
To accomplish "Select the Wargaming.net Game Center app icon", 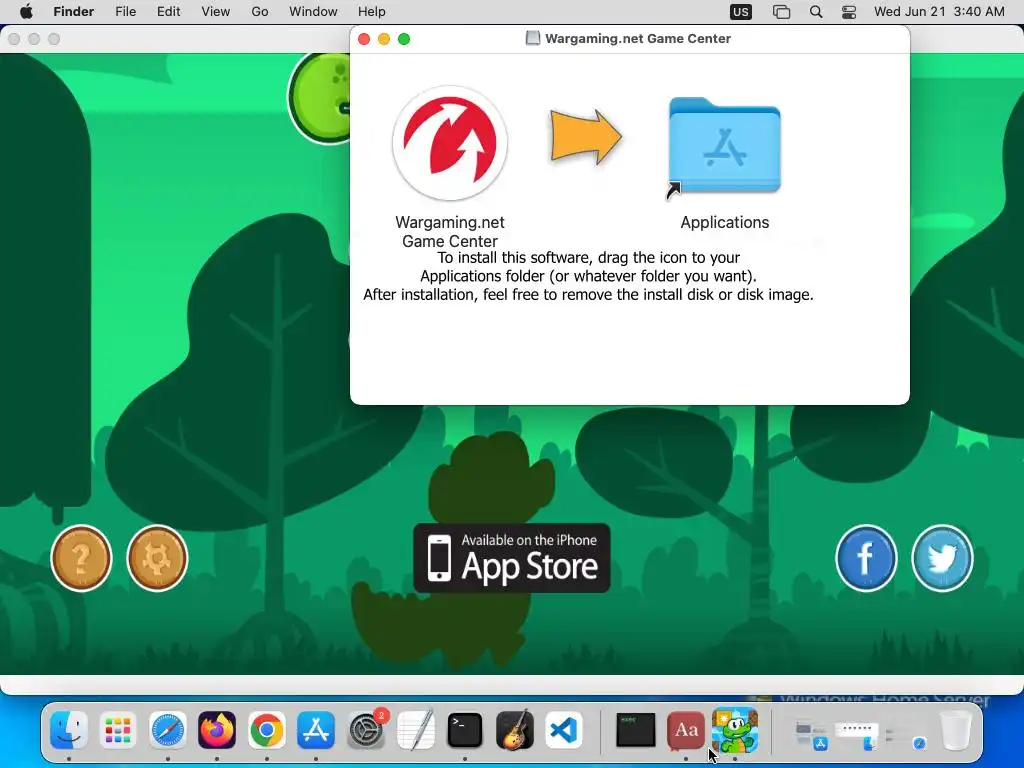I will pos(450,143).
